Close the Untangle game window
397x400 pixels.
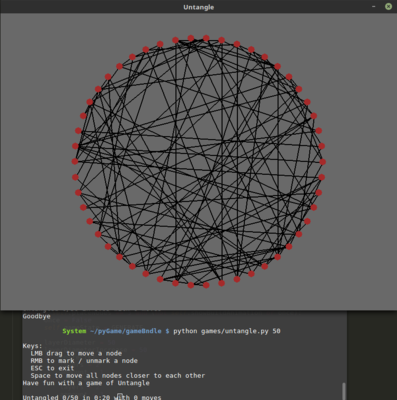(388, 7)
